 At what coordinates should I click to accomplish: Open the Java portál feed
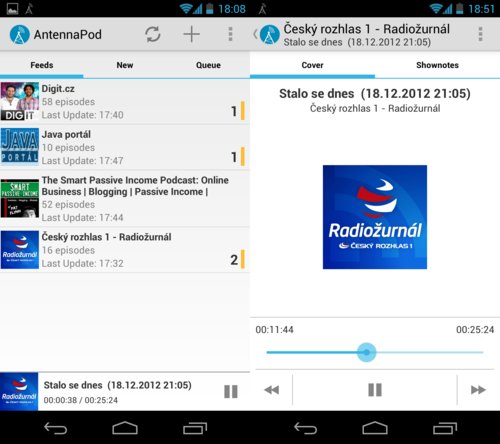coord(125,147)
